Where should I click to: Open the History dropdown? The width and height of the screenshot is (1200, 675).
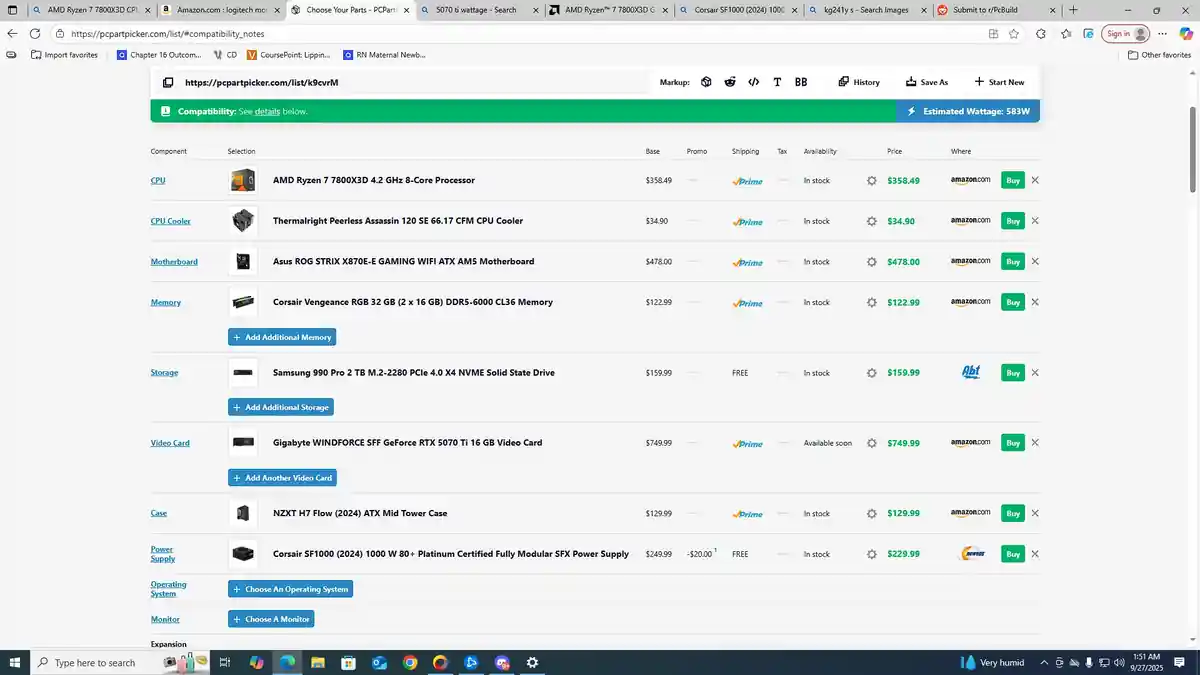859,82
